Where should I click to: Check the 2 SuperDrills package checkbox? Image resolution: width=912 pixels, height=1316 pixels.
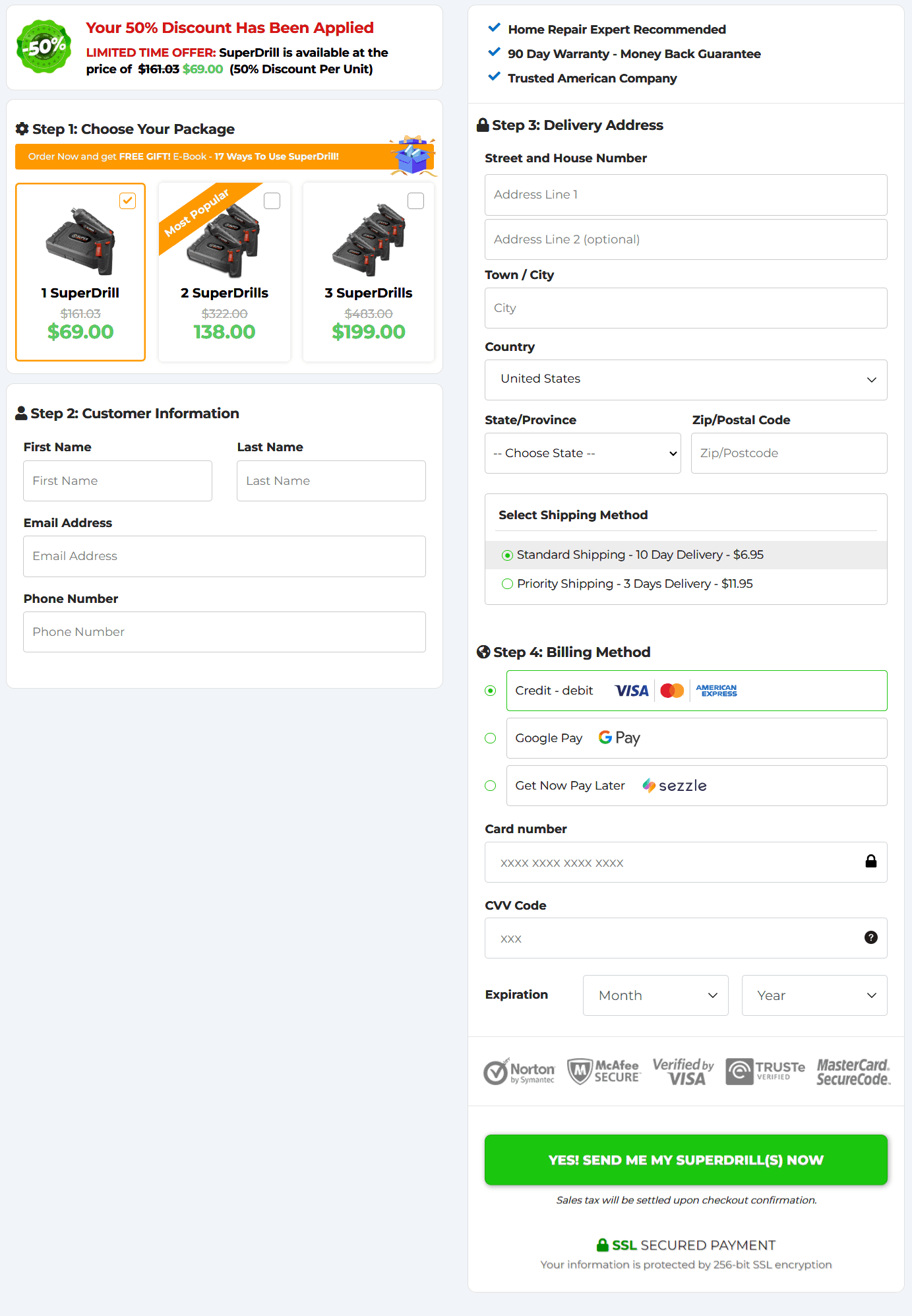tap(272, 201)
